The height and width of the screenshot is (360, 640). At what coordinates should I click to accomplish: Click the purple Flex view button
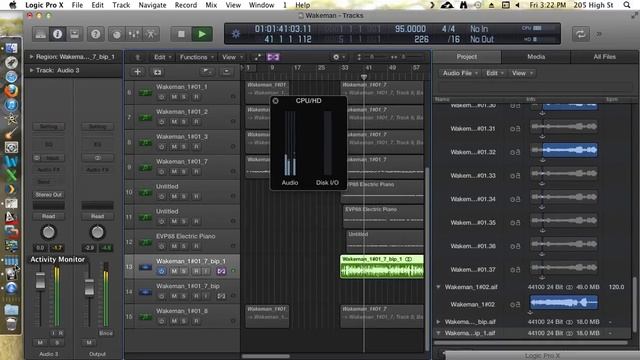(273, 57)
